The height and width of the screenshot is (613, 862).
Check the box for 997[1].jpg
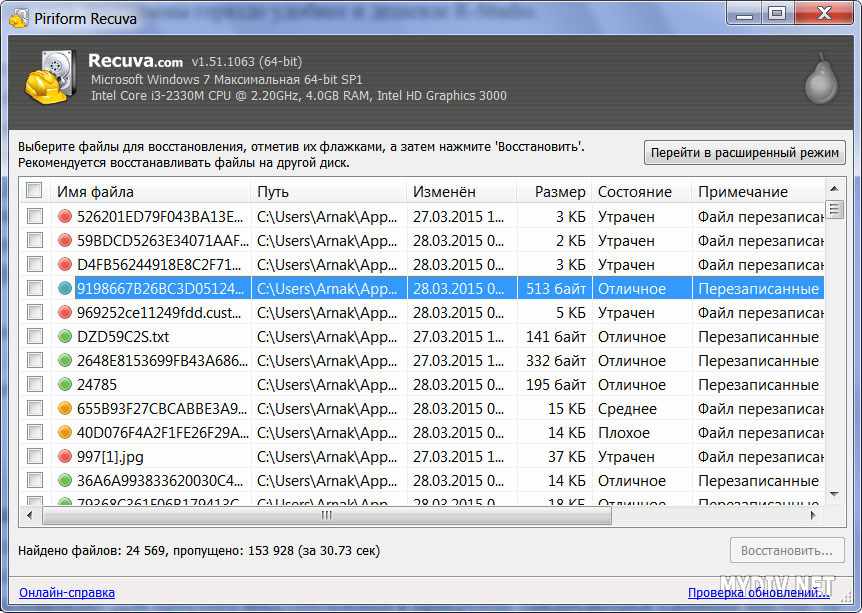tap(35, 456)
